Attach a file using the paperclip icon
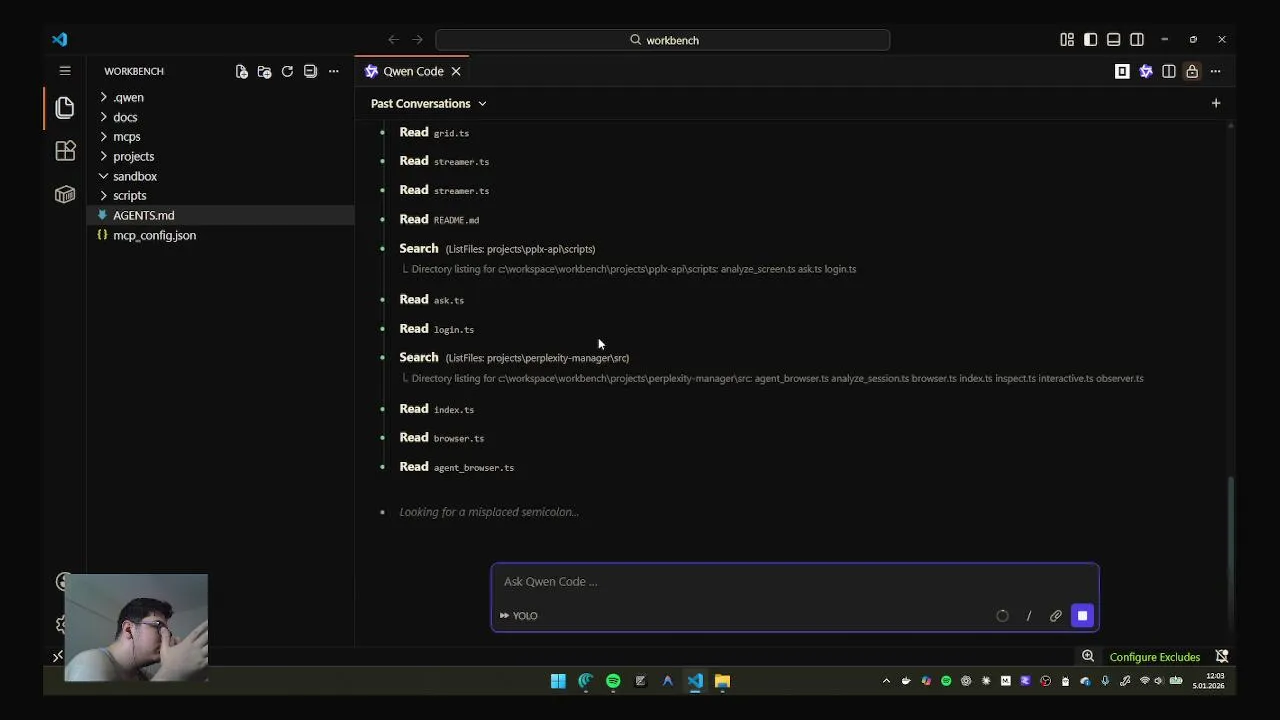1280x720 pixels. [1055, 616]
